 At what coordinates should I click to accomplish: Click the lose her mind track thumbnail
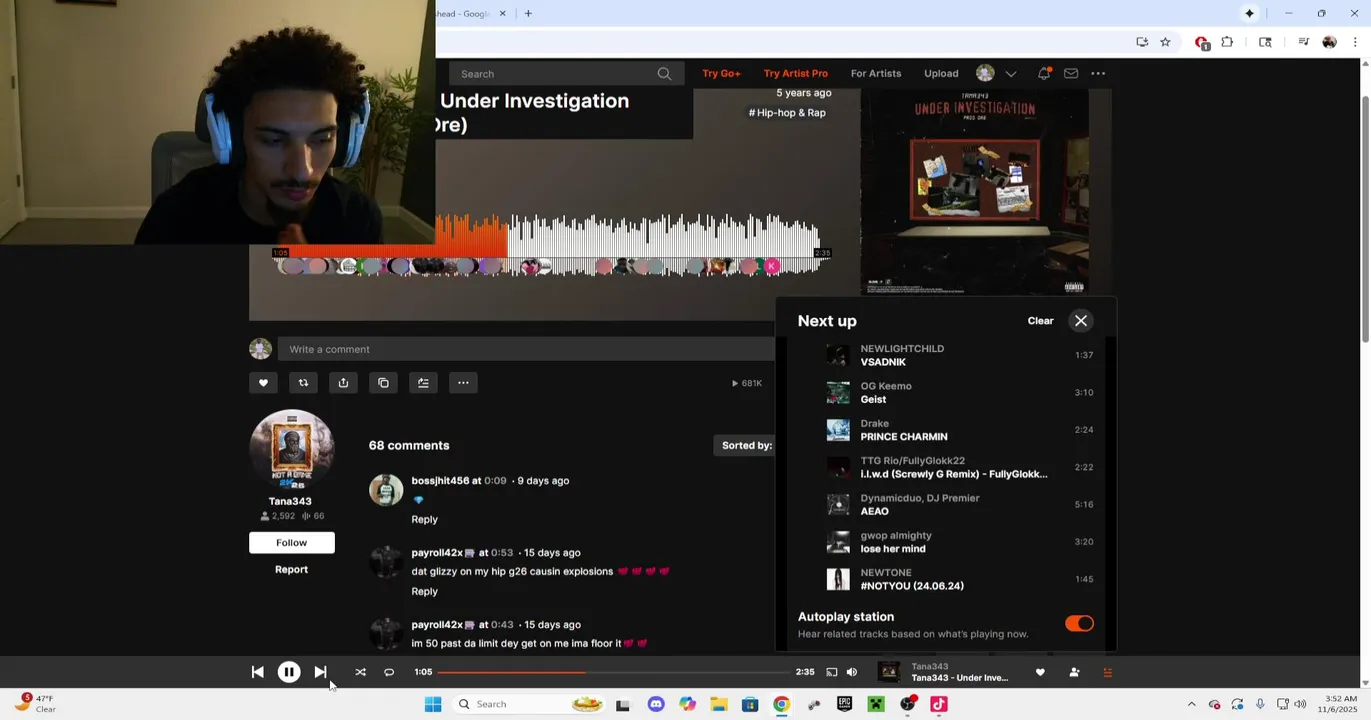pyautogui.click(x=838, y=542)
